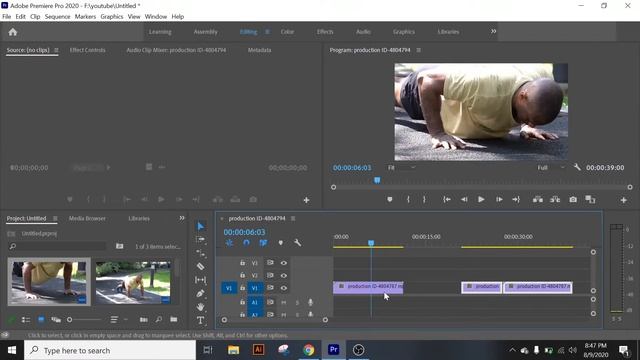The width and height of the screenshot is (640, 360).
Task: Select the Selection tool arrow
Action: point(200,226)
